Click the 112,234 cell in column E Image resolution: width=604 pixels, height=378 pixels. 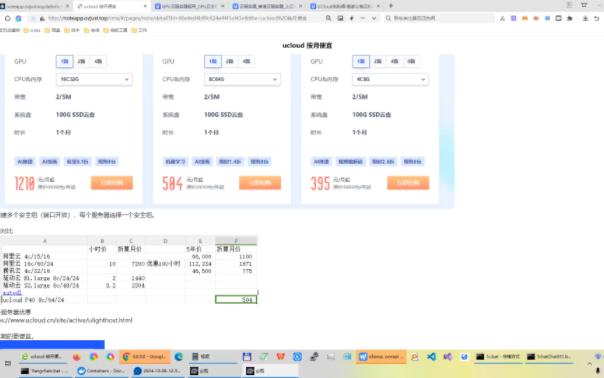point(200,264)
